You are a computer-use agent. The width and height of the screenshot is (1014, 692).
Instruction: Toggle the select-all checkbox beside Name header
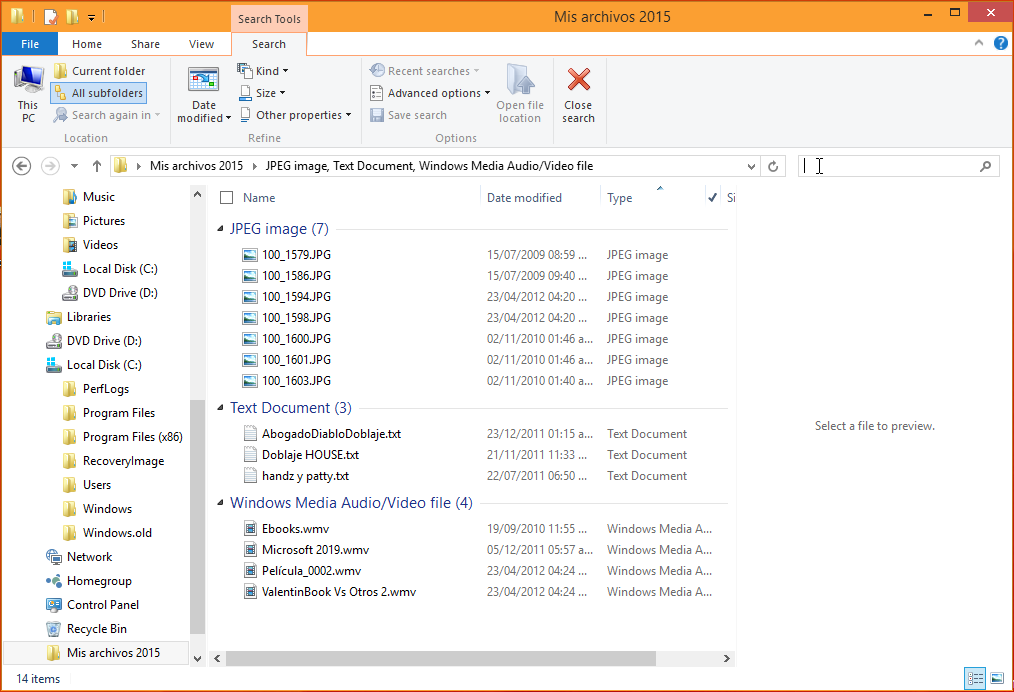[x=226, y=198]
